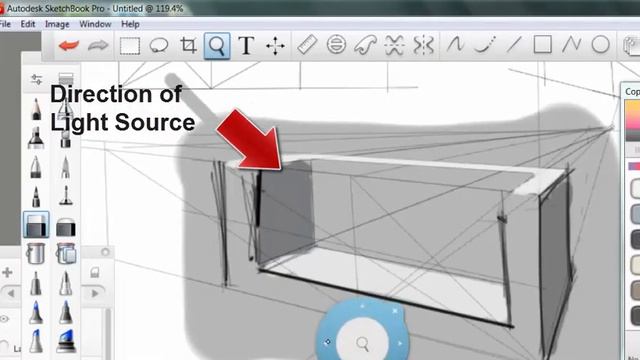Select the fat black Marker brush
This screenshot has height=360, width=640.
[x=36, y=138]
